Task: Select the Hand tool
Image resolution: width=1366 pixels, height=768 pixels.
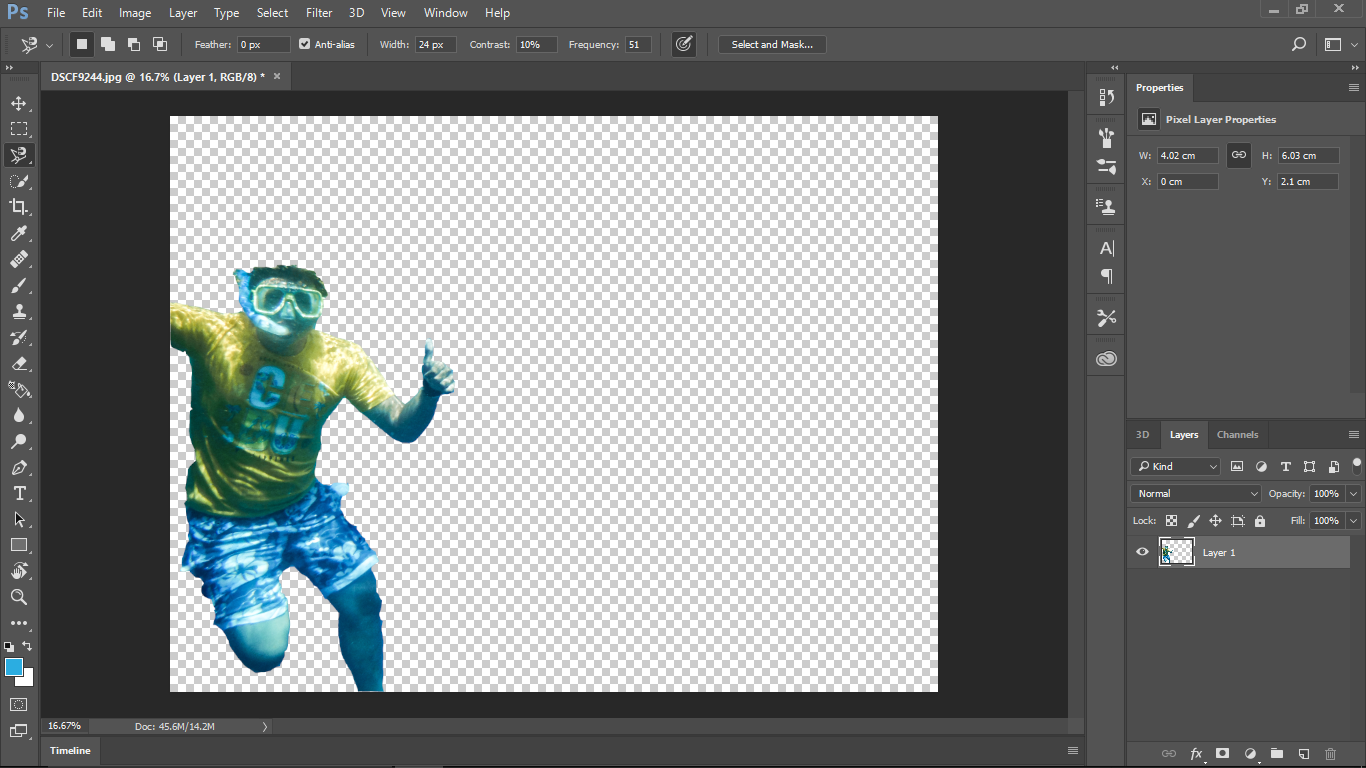Action: coord(19,571)
